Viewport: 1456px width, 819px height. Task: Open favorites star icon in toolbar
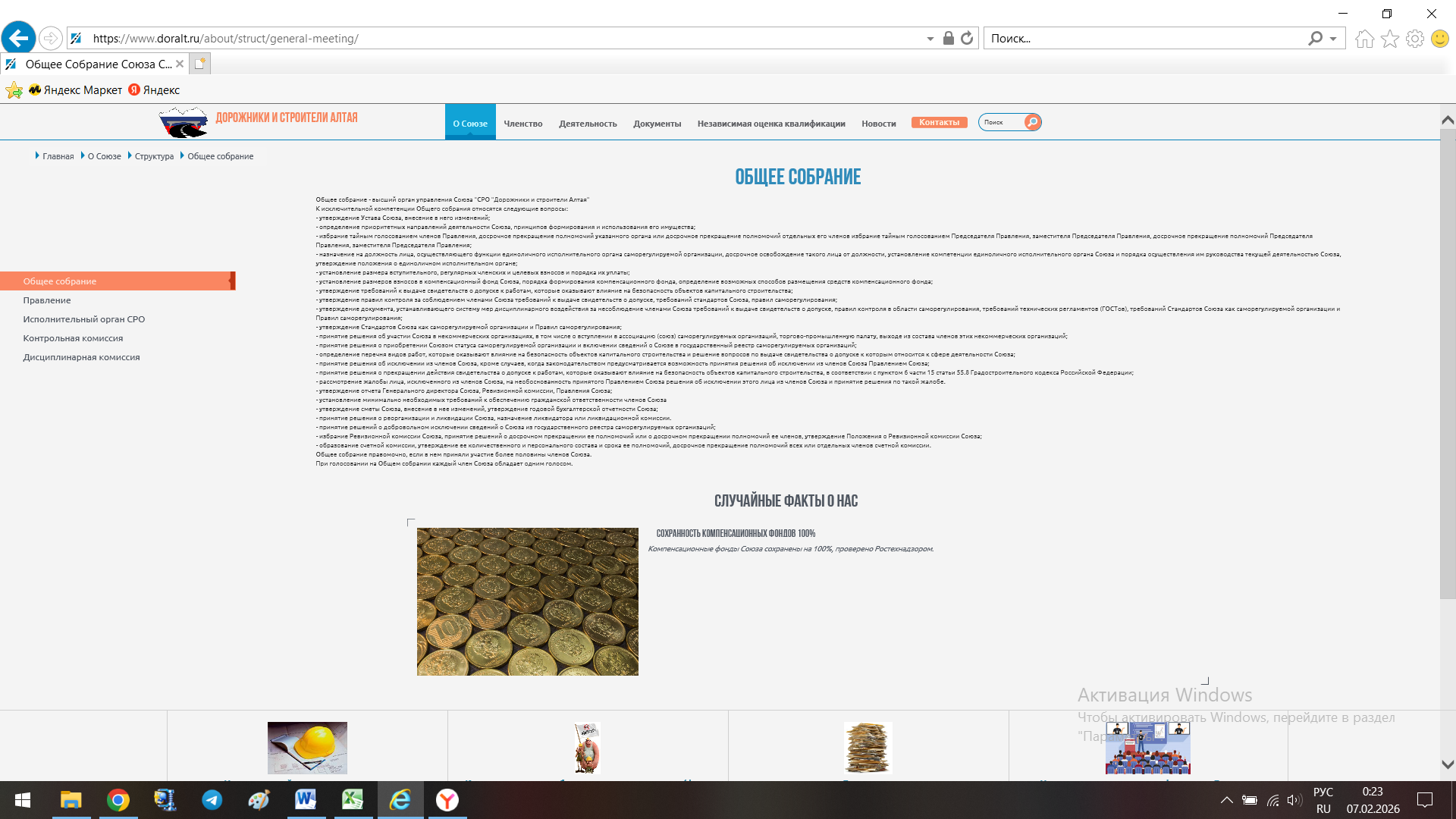[x=1389, y=39]
